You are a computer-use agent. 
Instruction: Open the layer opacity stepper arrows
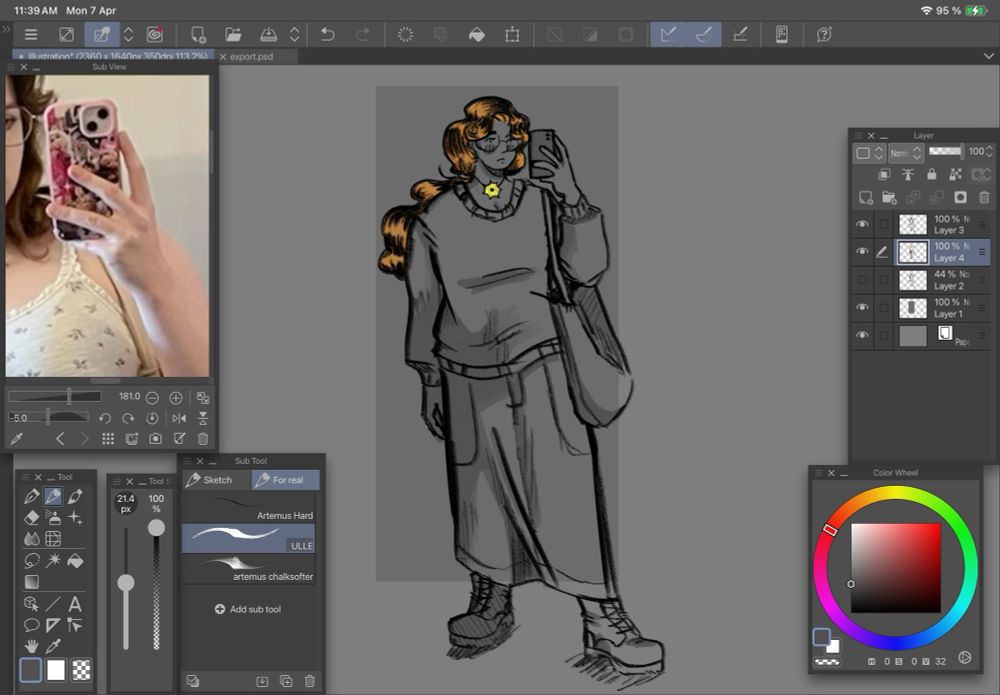pos(988,151)
